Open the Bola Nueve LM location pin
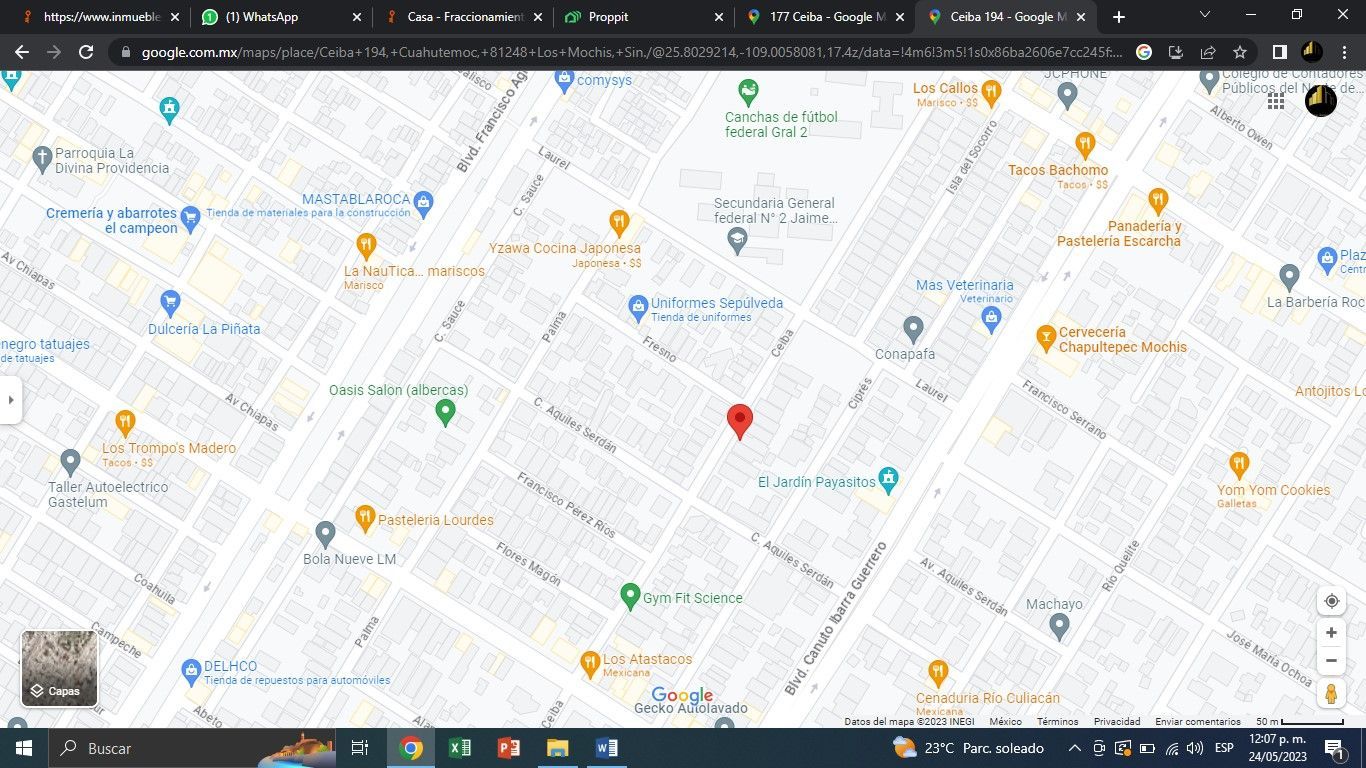 point(325,534)
